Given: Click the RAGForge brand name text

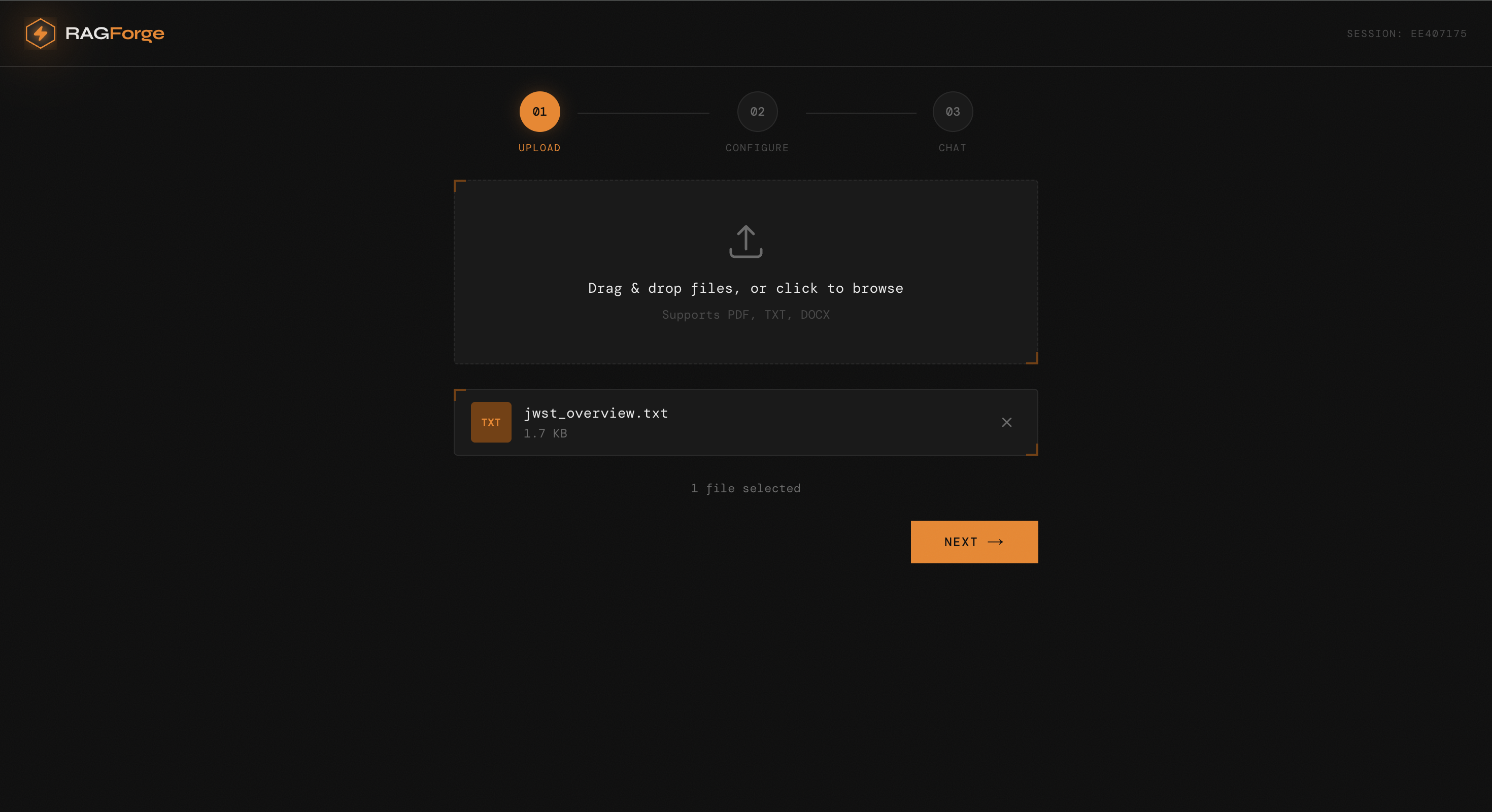Looking at the screenshot, I should click(x=115, y=33).
